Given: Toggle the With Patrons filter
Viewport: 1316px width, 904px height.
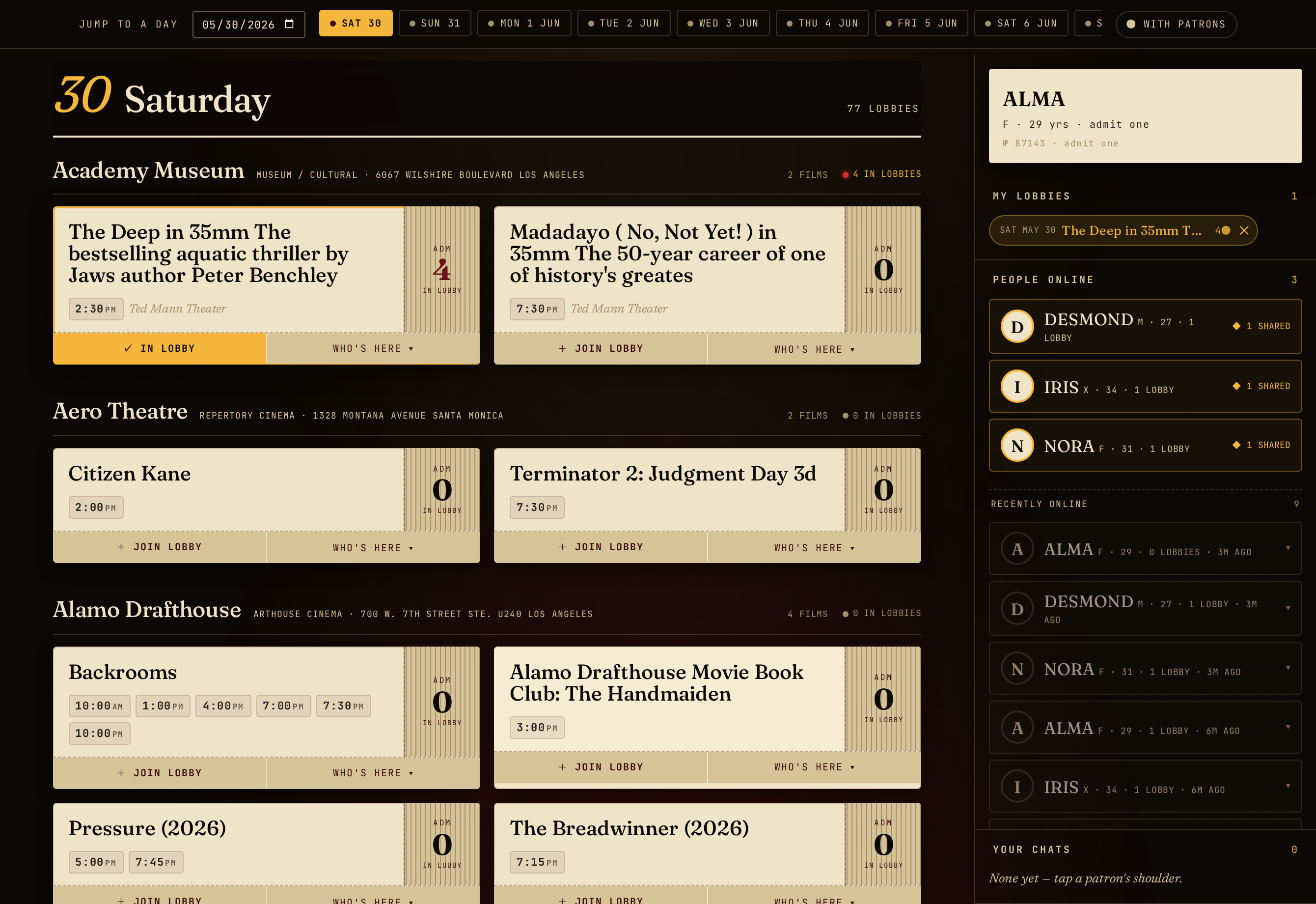Looking at the screenshot, I should 1176,25.
